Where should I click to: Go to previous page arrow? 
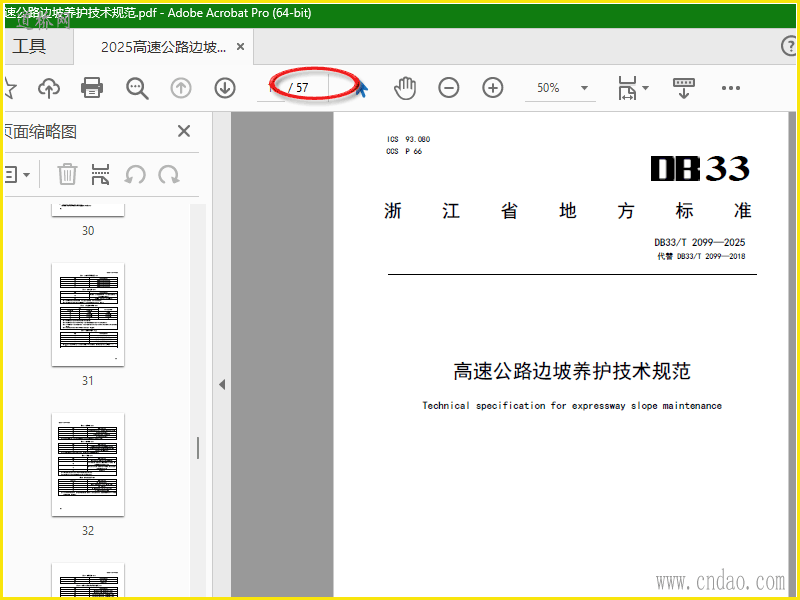(181, 88)
